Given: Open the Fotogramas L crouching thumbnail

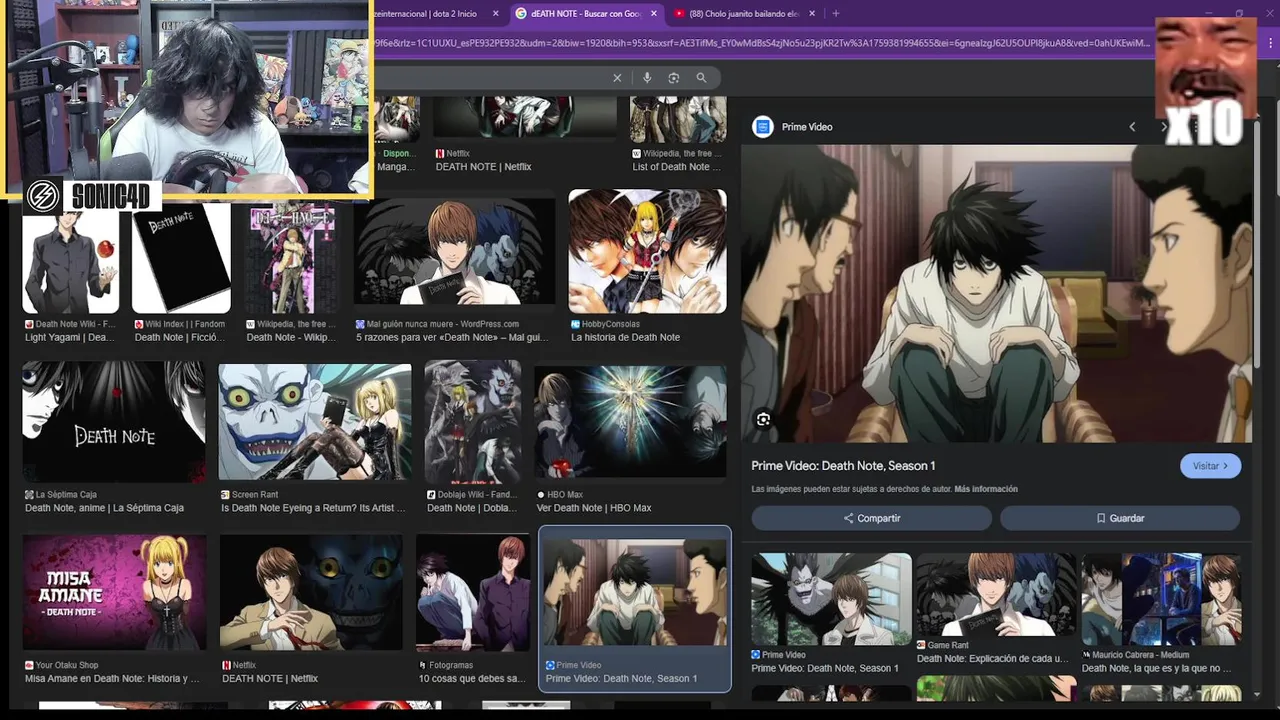Looking at the screenshot, I should [473, 592].
